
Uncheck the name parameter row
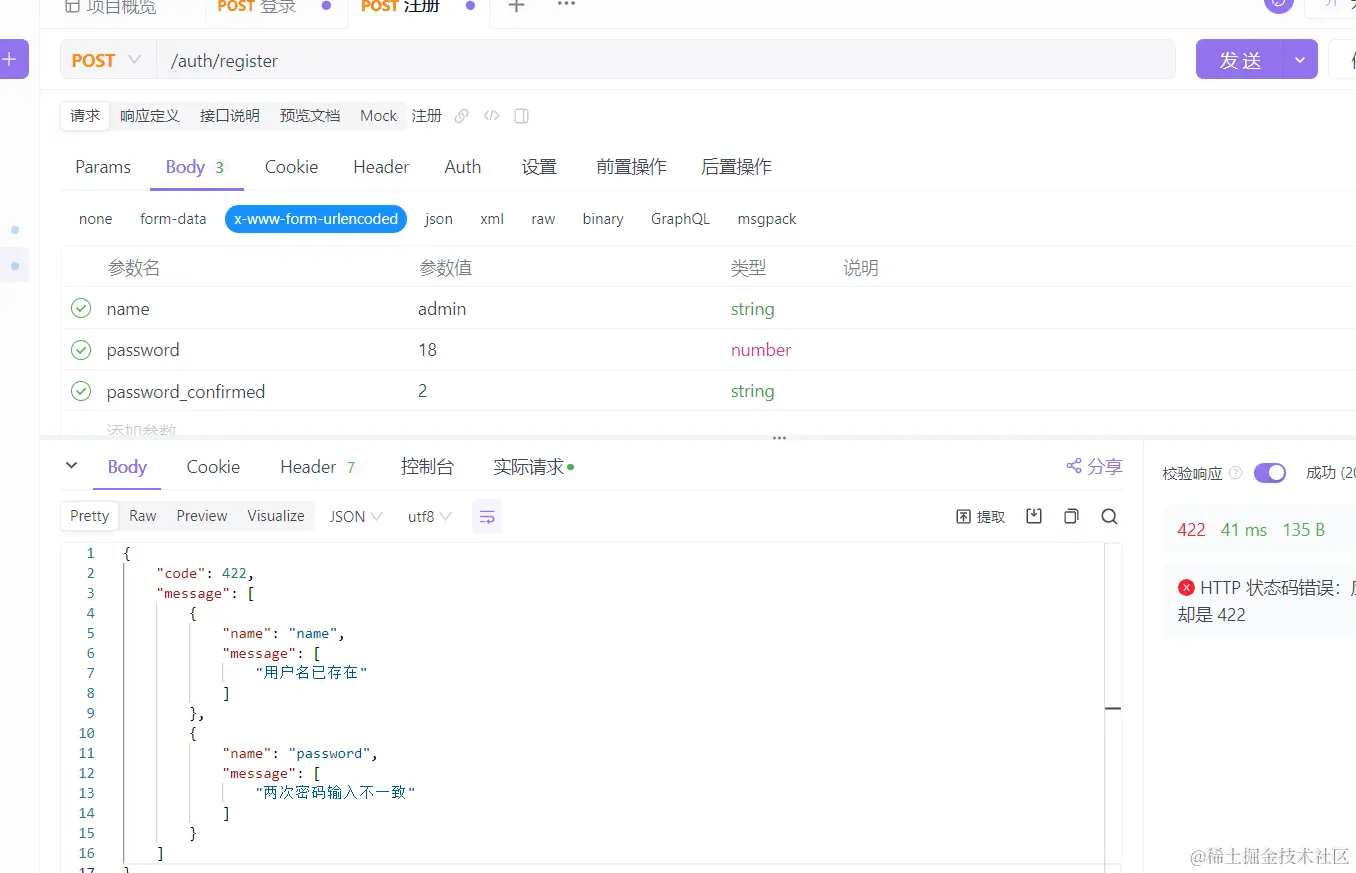(81, 309)
